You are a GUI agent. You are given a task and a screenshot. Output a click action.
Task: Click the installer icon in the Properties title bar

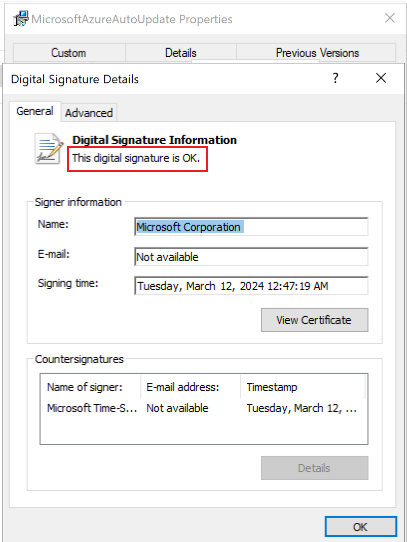pyautogui.click(x=21, y=19)
